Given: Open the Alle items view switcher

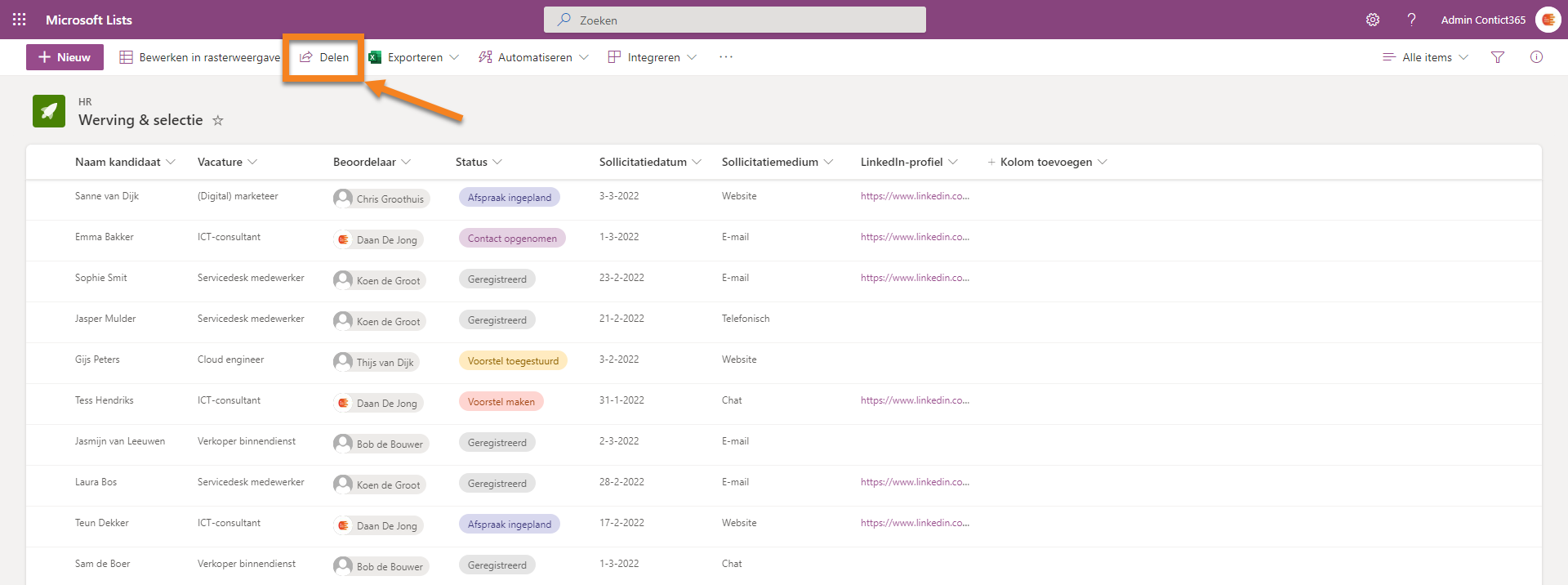Looking at the screenshot, I should [x=1426, y=57].
